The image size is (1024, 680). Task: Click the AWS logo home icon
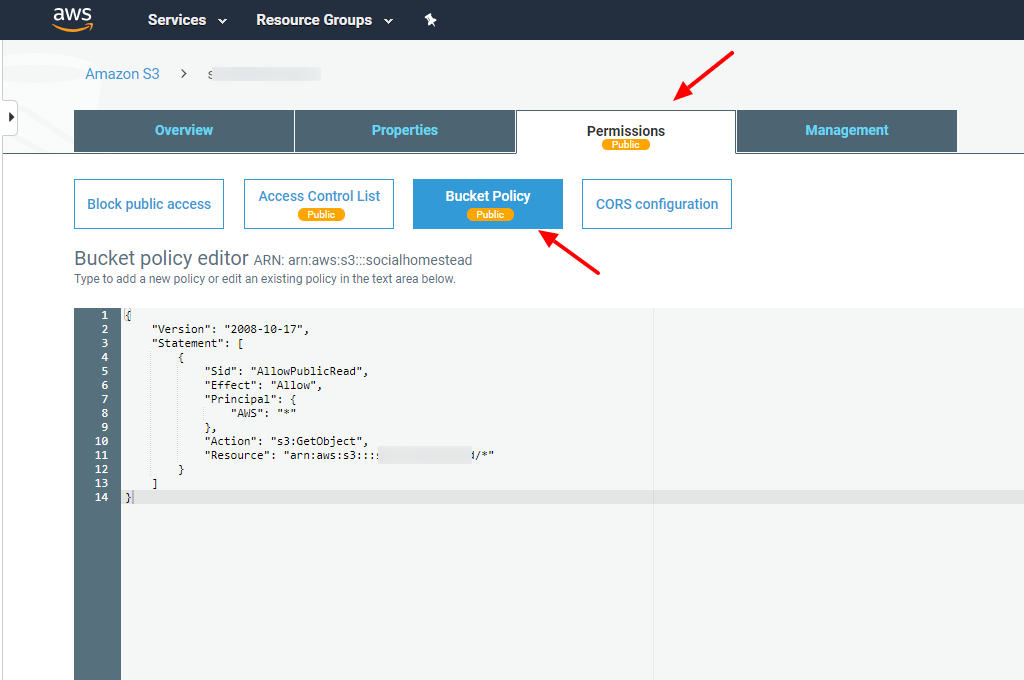click(72, 20)
